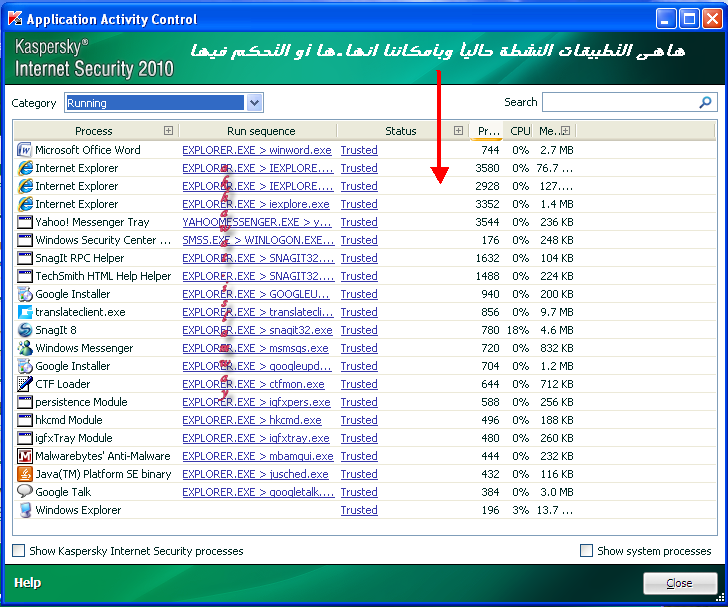Expand the Process column plus box
The width and height of the screenshot is (728, 607).
[x=168, y=131]
